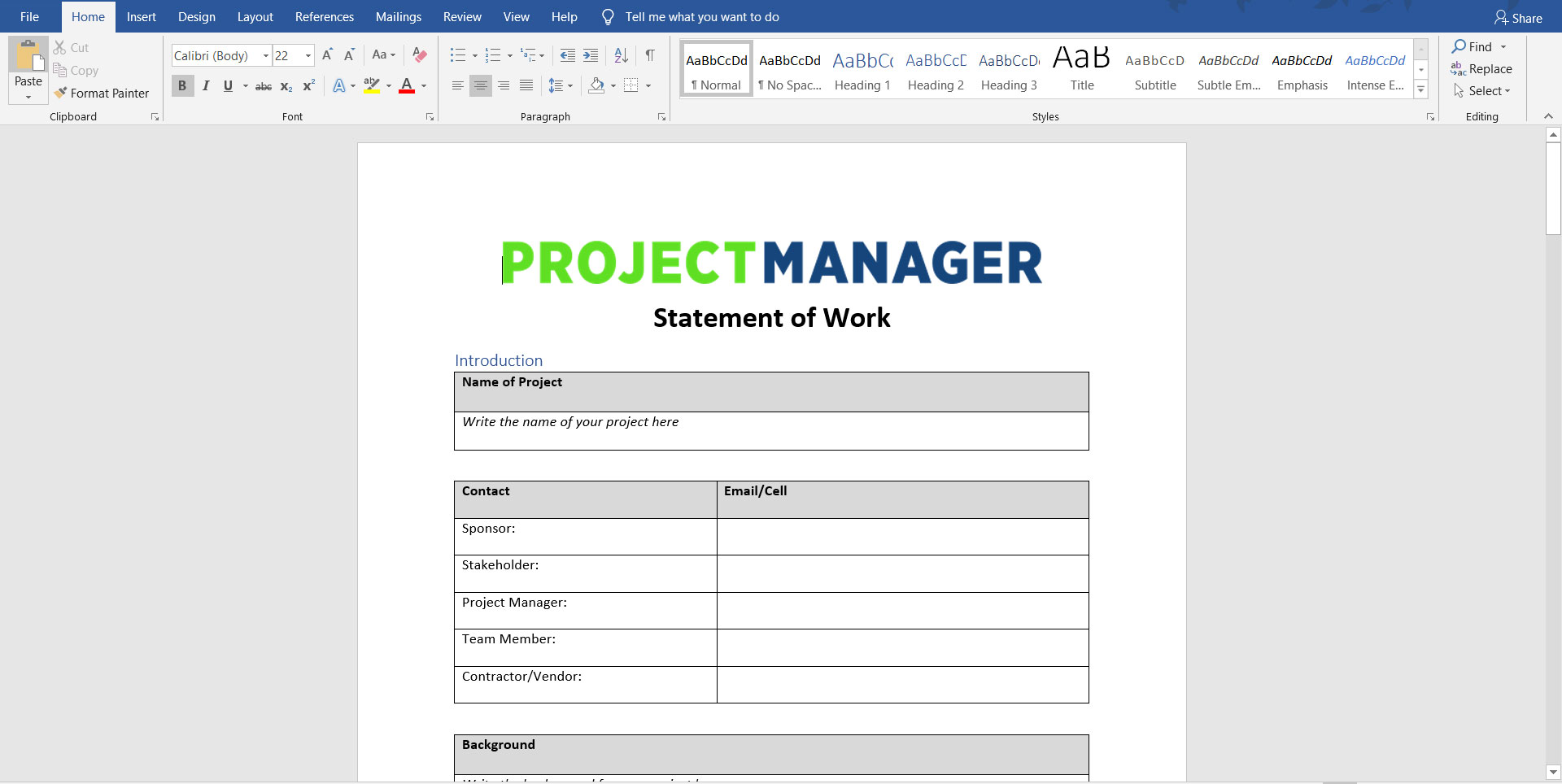This screenshot has height=784, width=1562.
Task: Expand the Paste options arrow
Action: pos(28,97)
